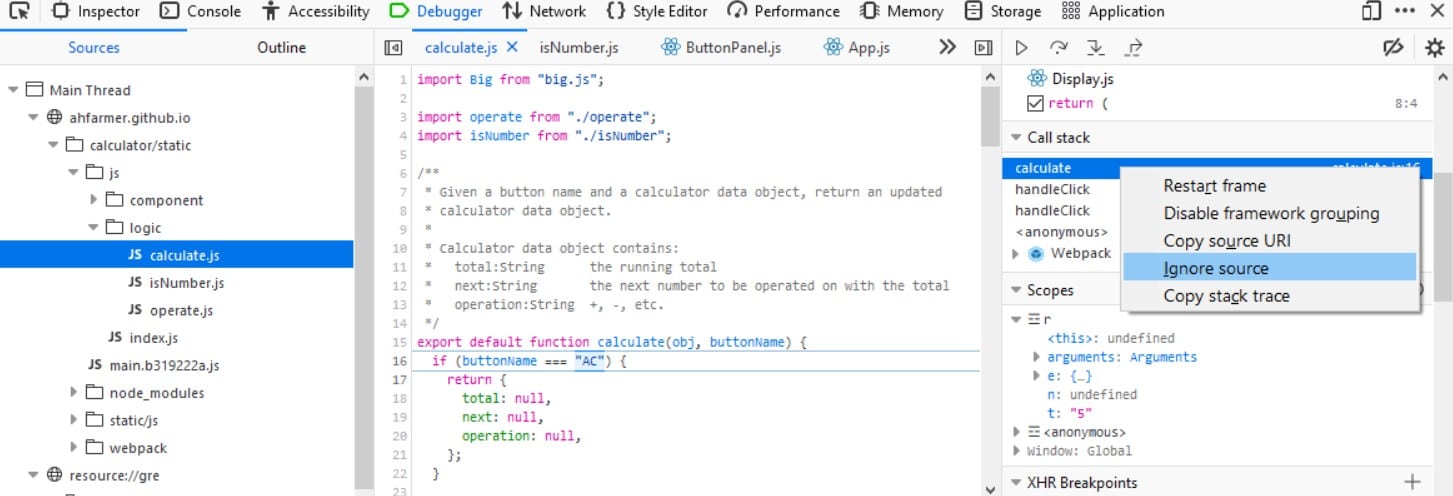
Task: Open the Style Editor tab
Action: (x=657, y=12)
